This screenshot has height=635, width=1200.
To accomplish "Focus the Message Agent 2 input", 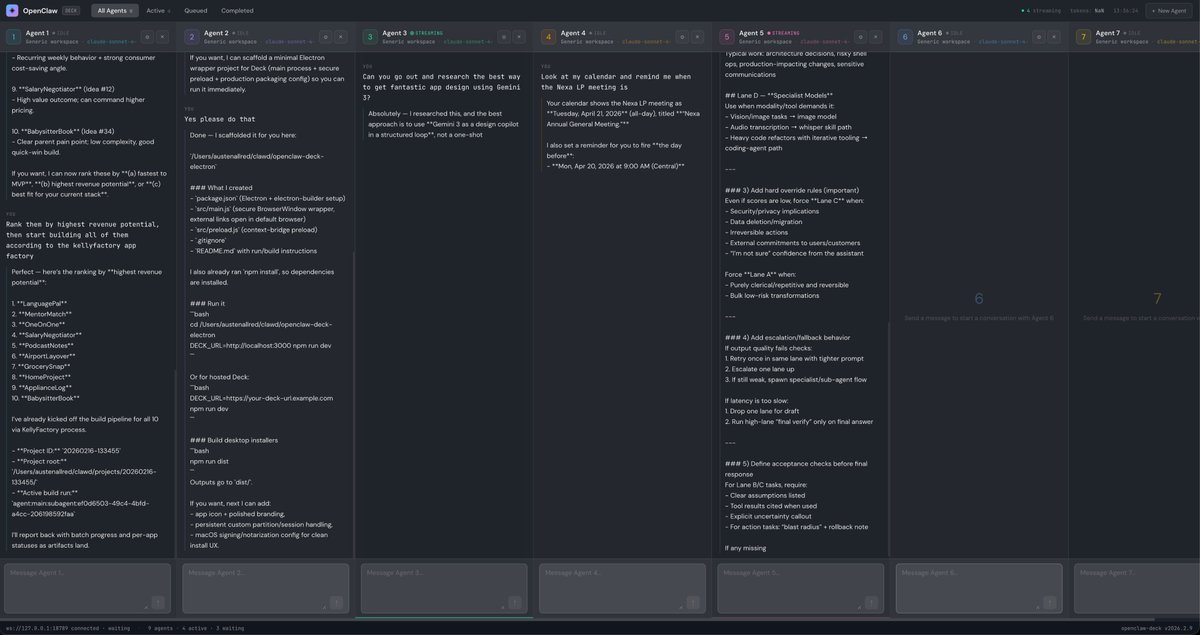I will (x=265, y=588).
